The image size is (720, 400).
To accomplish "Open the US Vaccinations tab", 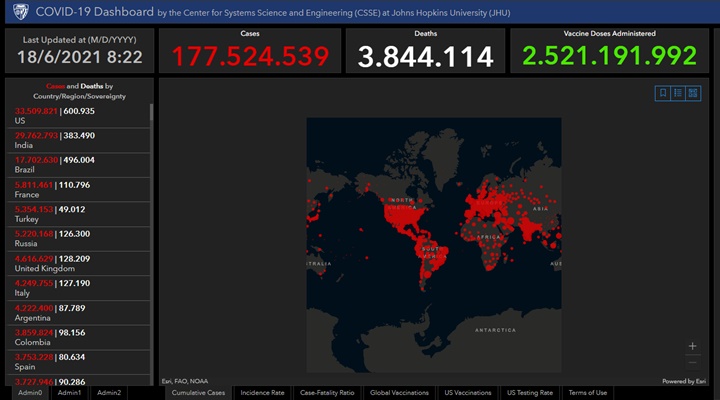I will point(467,393).
